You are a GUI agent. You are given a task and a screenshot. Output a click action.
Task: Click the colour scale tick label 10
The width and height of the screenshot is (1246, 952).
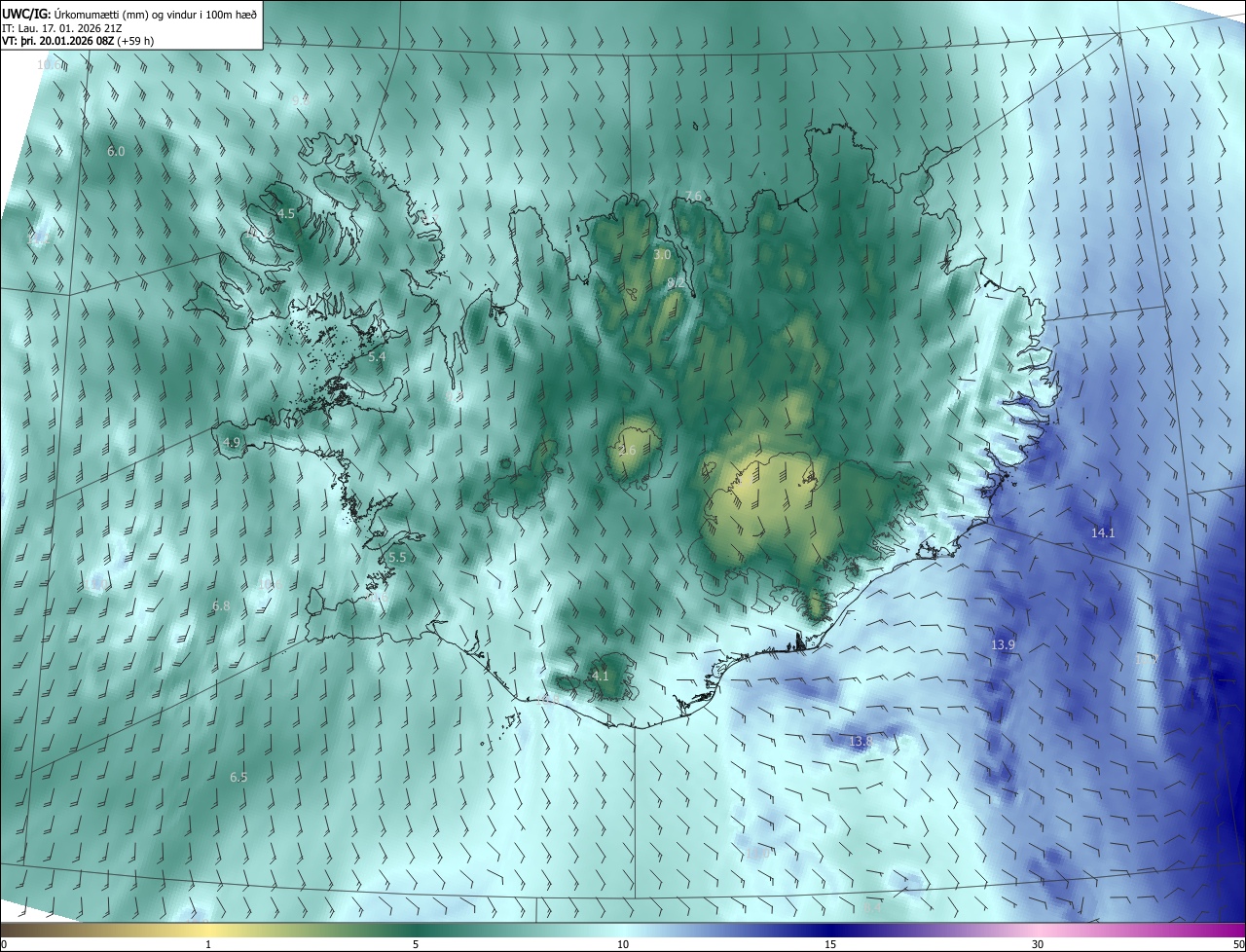click(x=623, y=945)
